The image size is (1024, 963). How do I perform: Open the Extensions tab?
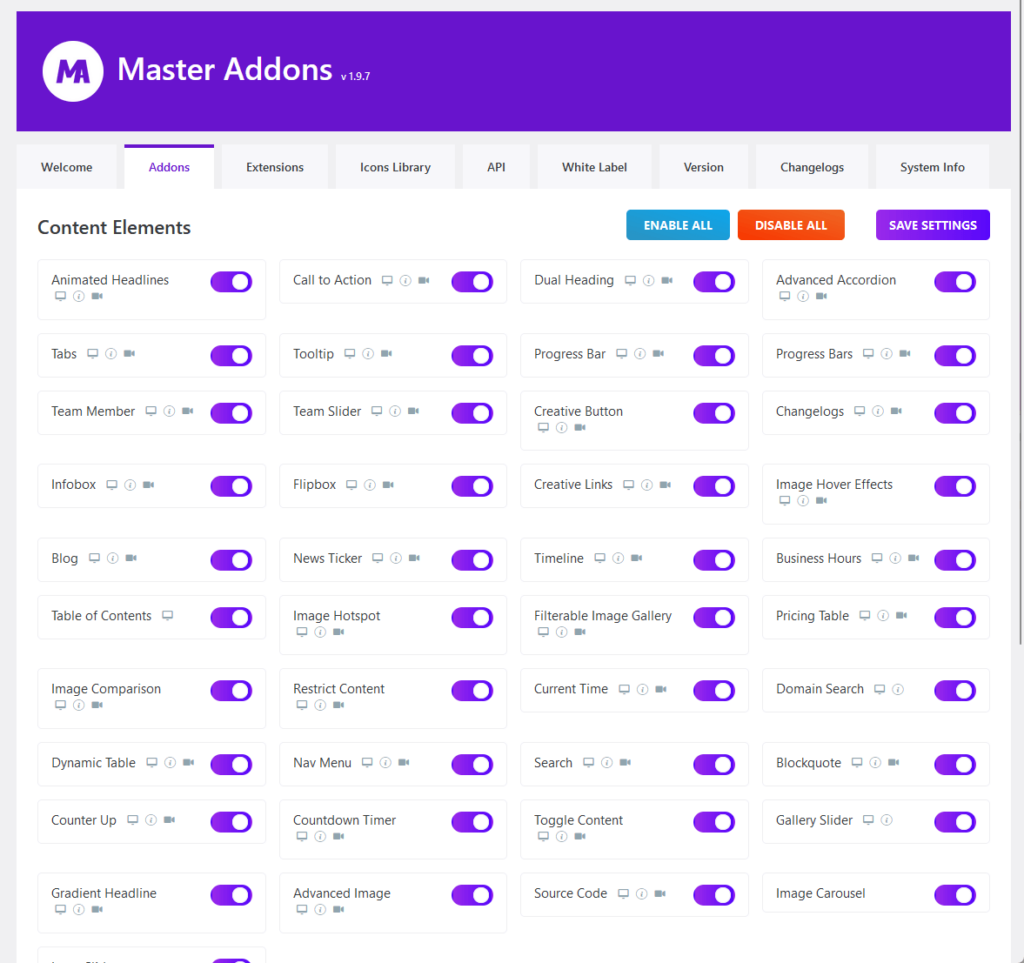pyautogui.click(x=275, y=167)
